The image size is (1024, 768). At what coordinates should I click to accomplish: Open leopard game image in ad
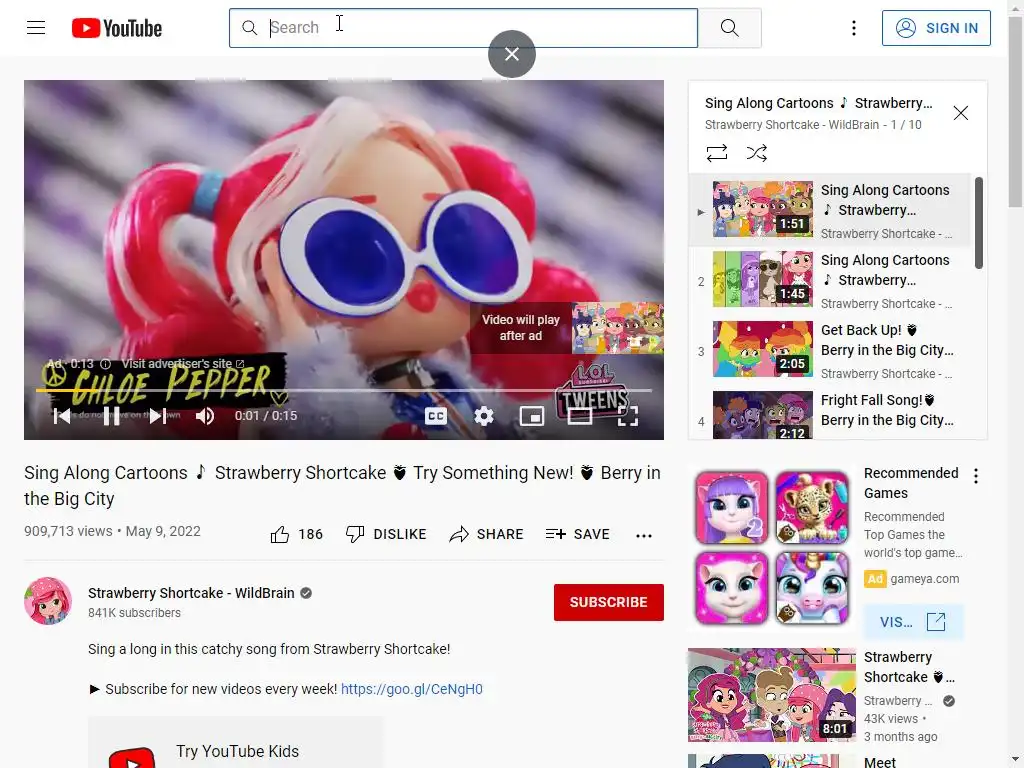tap(812, 508)
